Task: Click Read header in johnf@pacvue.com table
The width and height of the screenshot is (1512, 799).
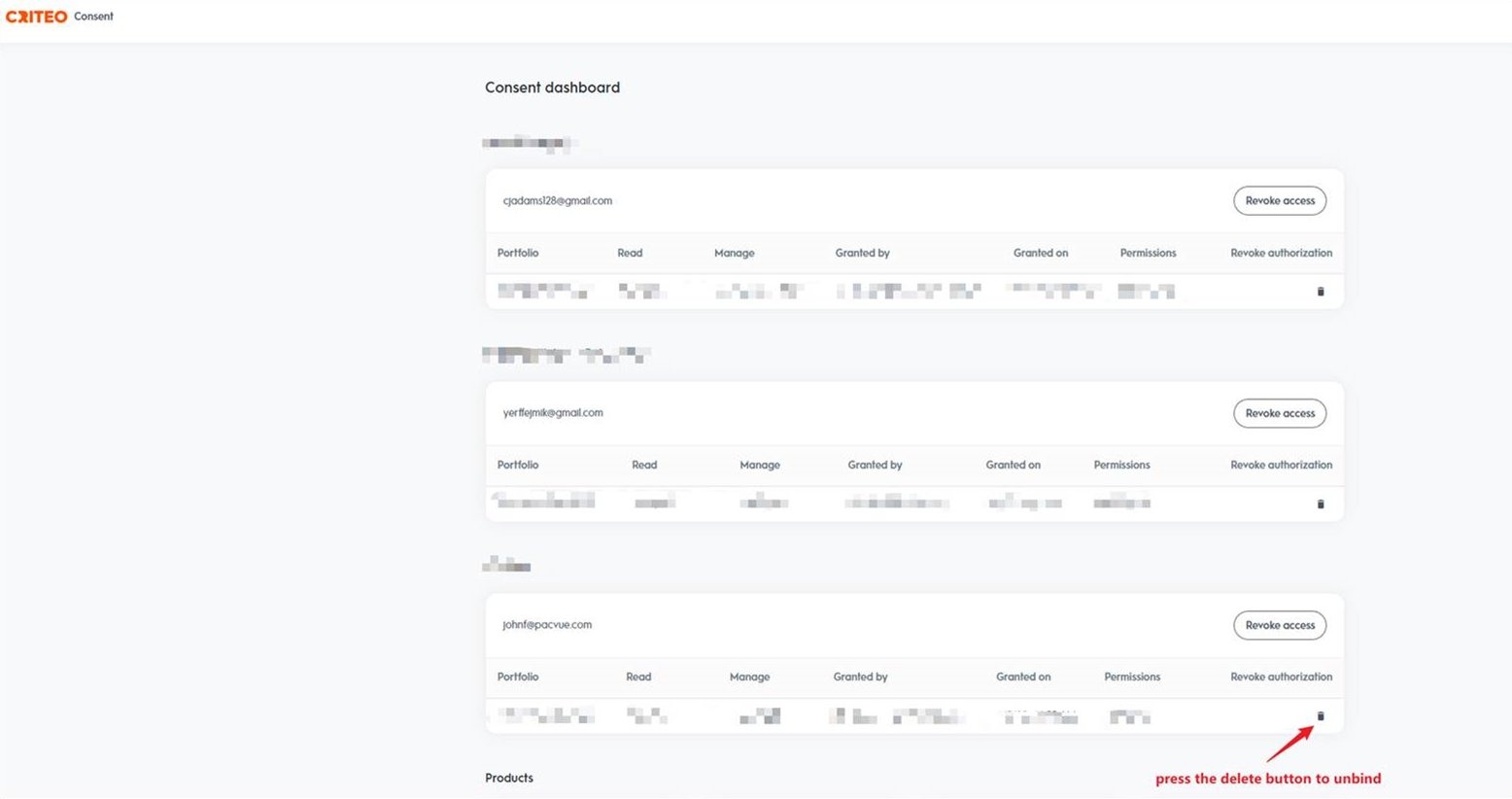Action: 638,677
